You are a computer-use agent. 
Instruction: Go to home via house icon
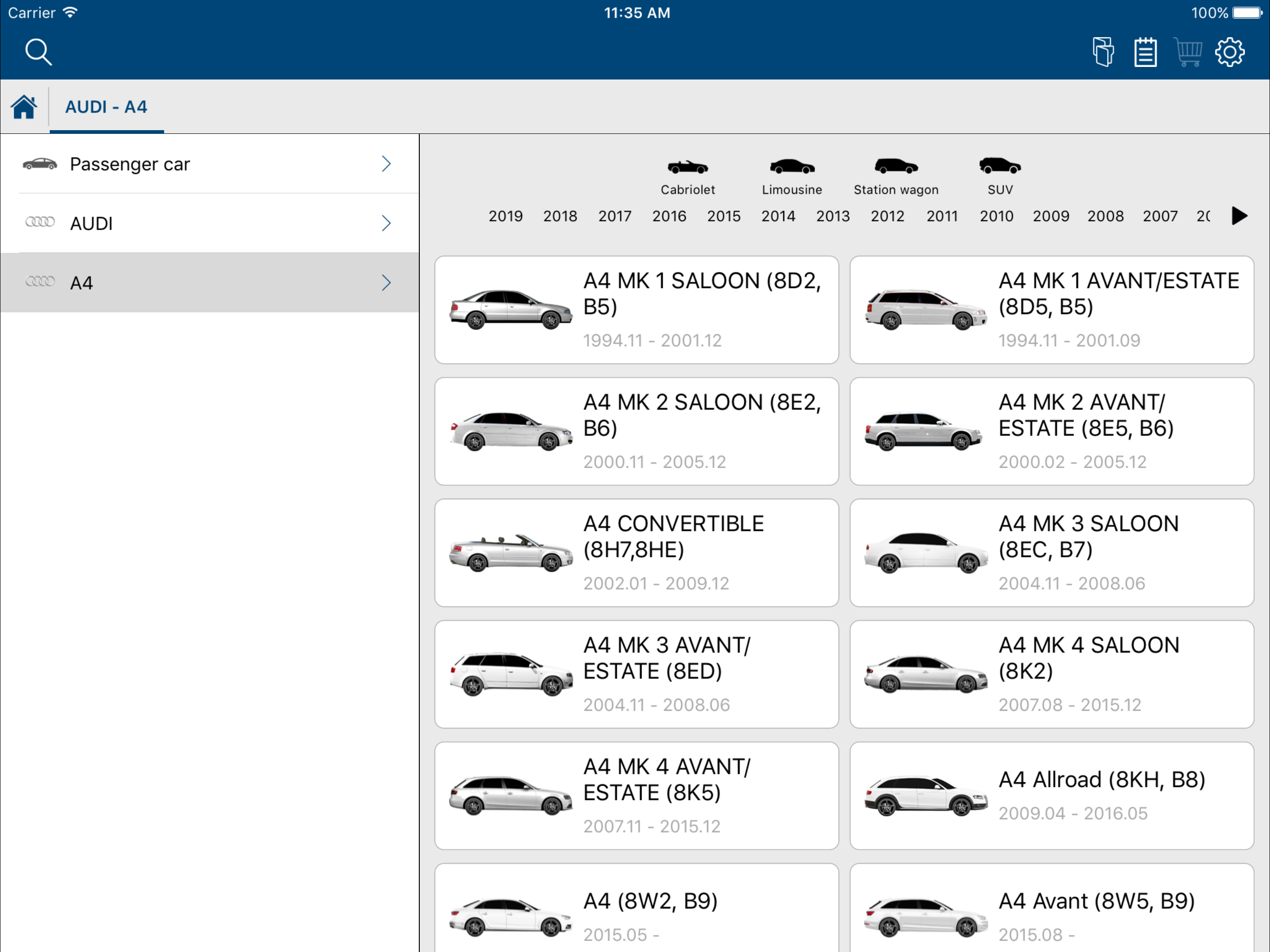coord(24,107)
